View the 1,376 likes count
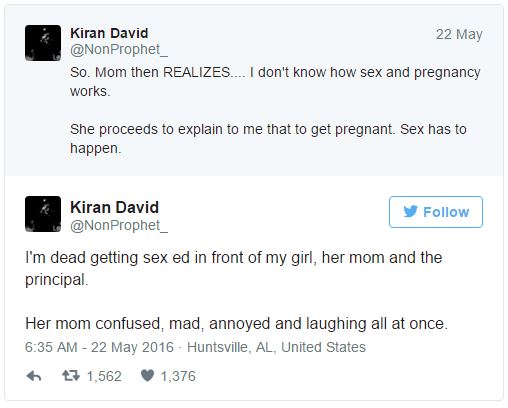Screen dimensions: 508x408 click(178, 376)
